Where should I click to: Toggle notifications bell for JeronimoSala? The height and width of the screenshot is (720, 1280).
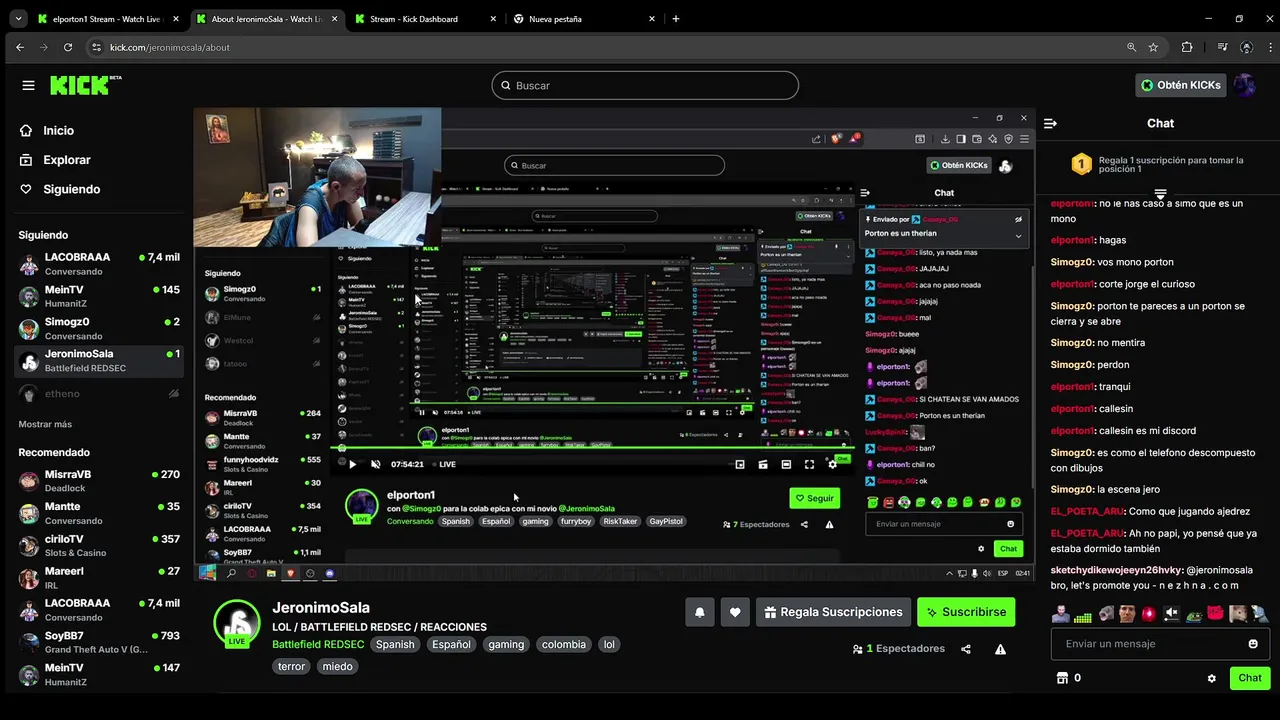point(699,612)
